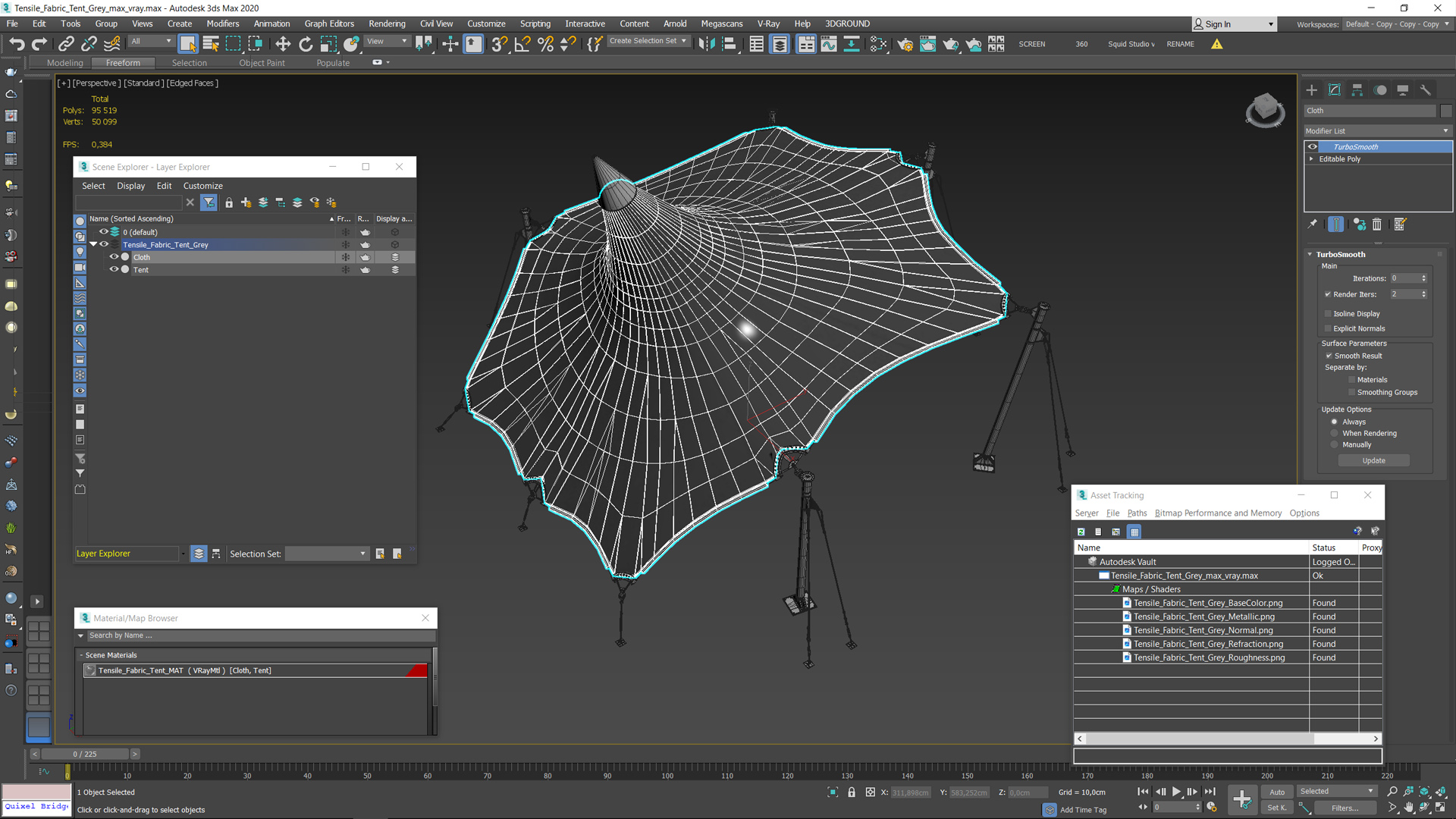Uncheck the Render Iters checkbox
Image resolution: width=1456 pixels, height=819 pixels.
pos(1328,294)
